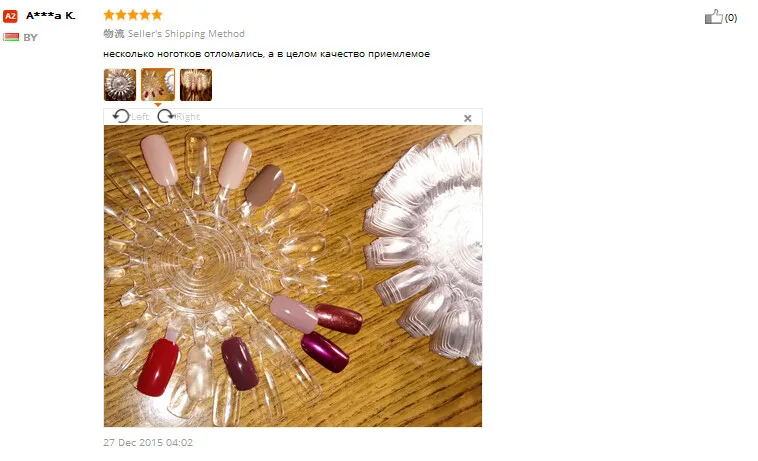This screenshot has height=461, width=758.
Task: Click the (0) helpful vote count
Action: (730, 18)
